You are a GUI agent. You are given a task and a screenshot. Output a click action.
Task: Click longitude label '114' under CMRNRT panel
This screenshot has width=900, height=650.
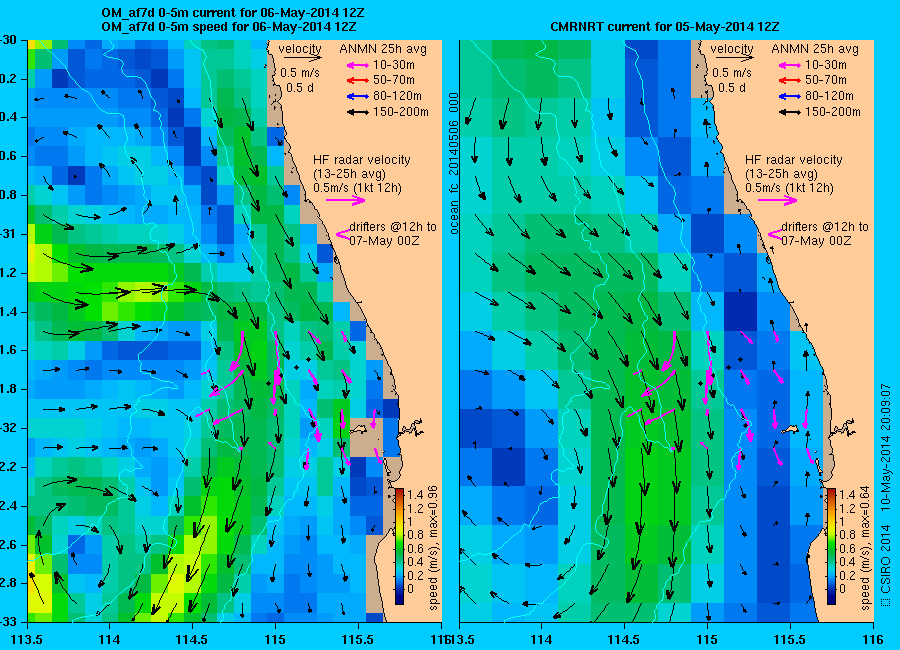541,640
